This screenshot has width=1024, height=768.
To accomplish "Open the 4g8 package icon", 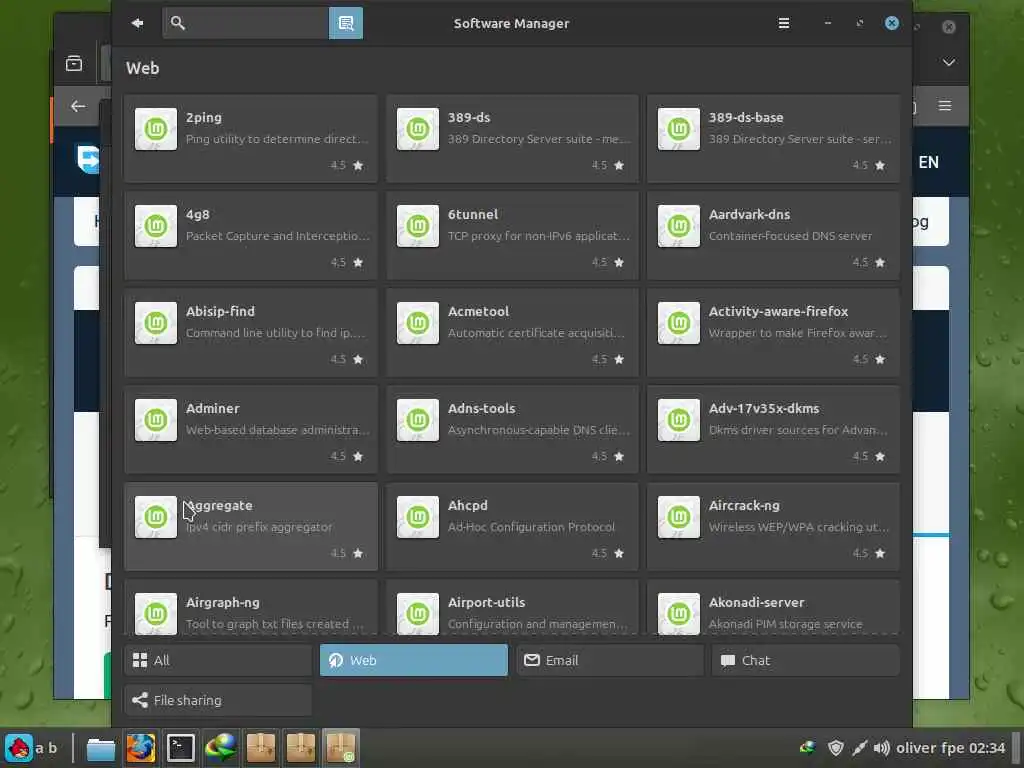I will coord(155,226).
